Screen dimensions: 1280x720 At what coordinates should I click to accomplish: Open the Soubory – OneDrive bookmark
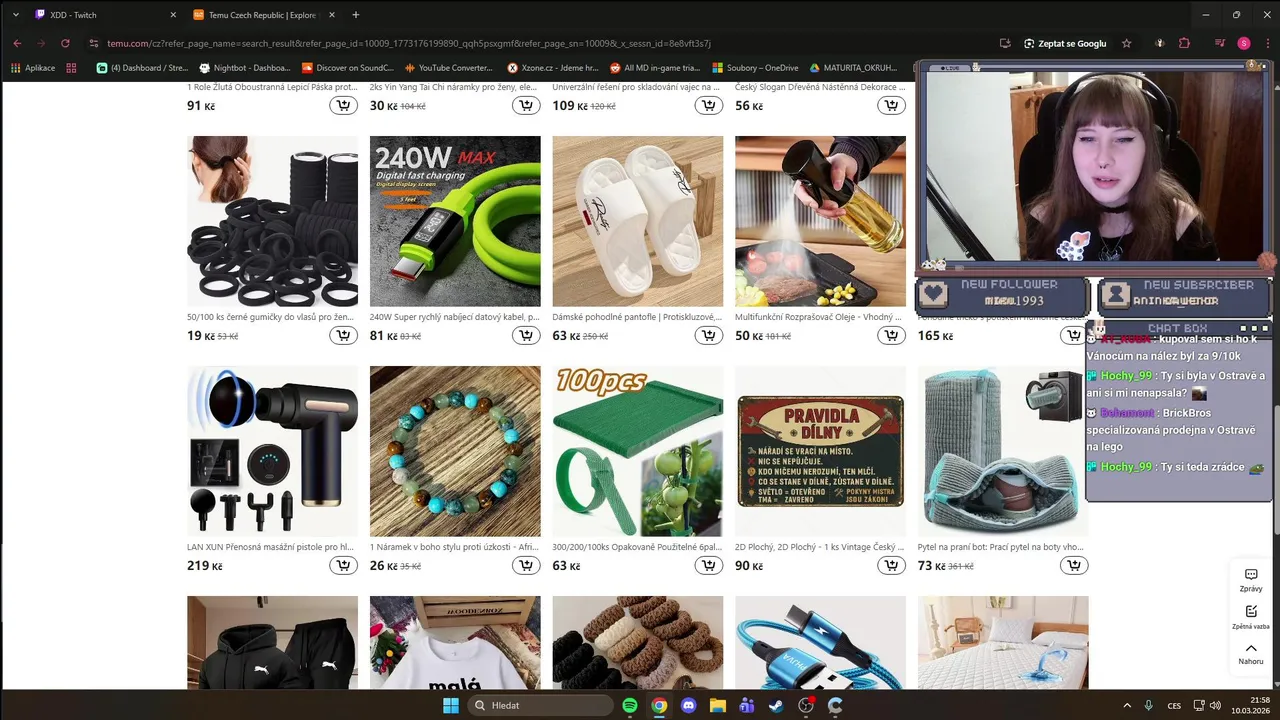click(x=755, y=68)
